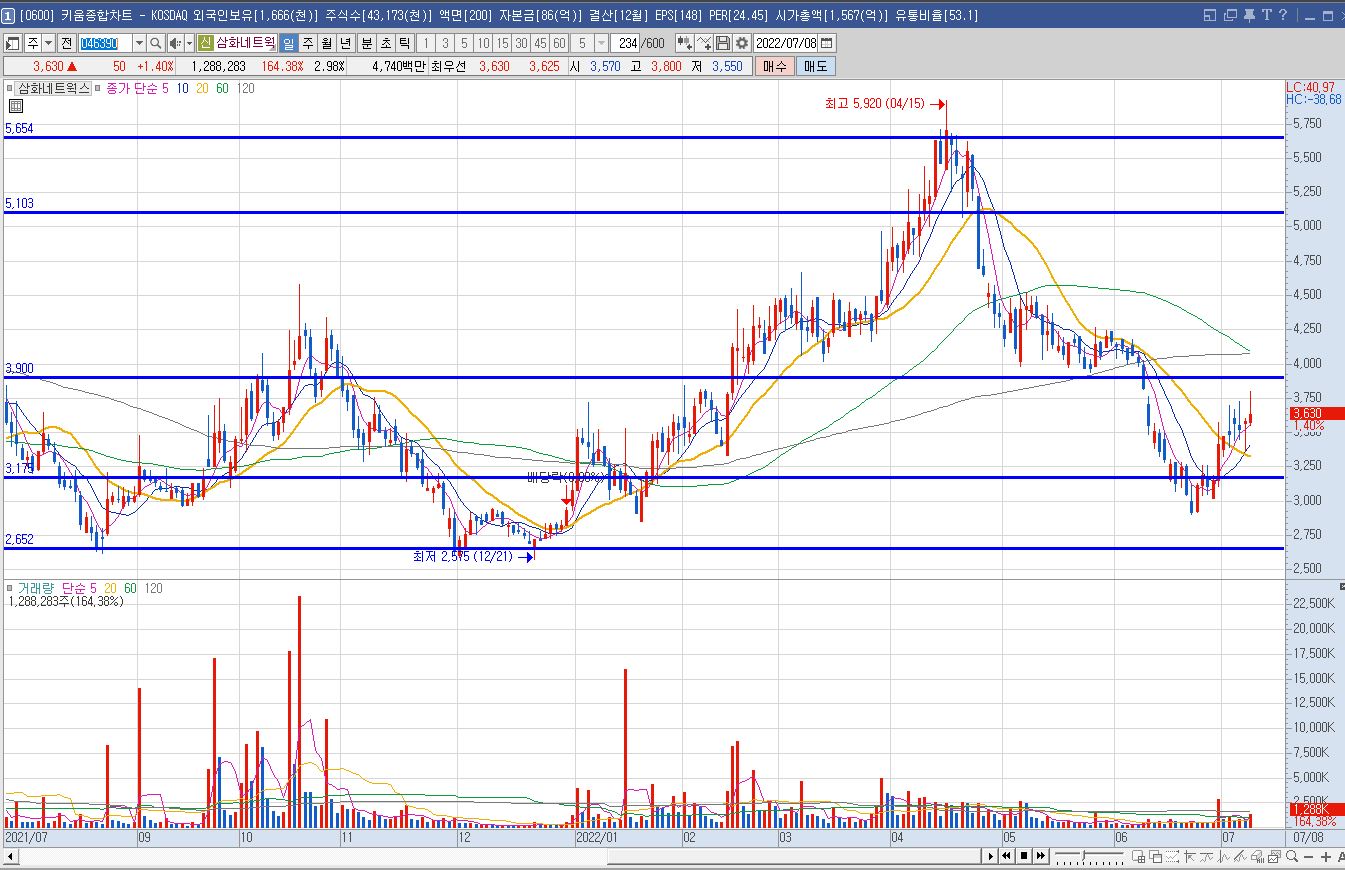Click the add candlestick chart type icon

point(684,43)
